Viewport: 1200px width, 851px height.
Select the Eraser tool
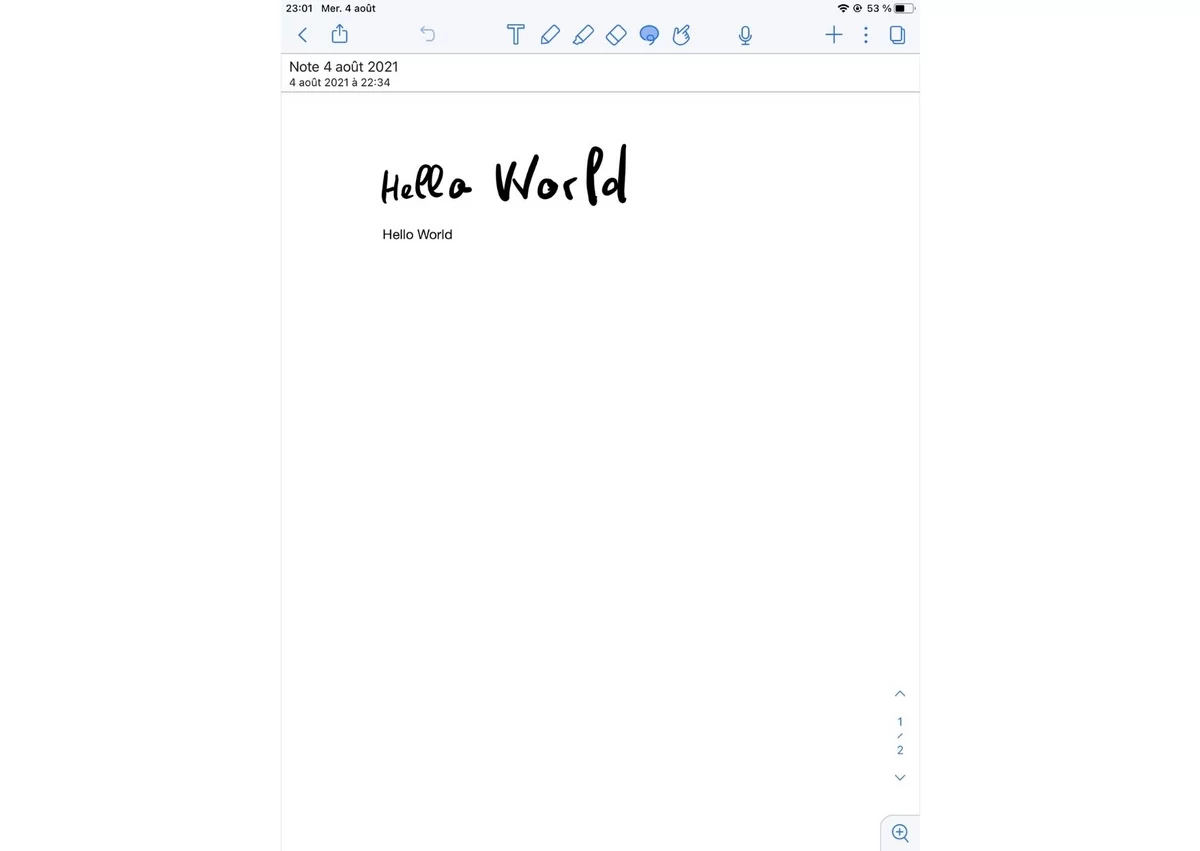tap(616, 35)
